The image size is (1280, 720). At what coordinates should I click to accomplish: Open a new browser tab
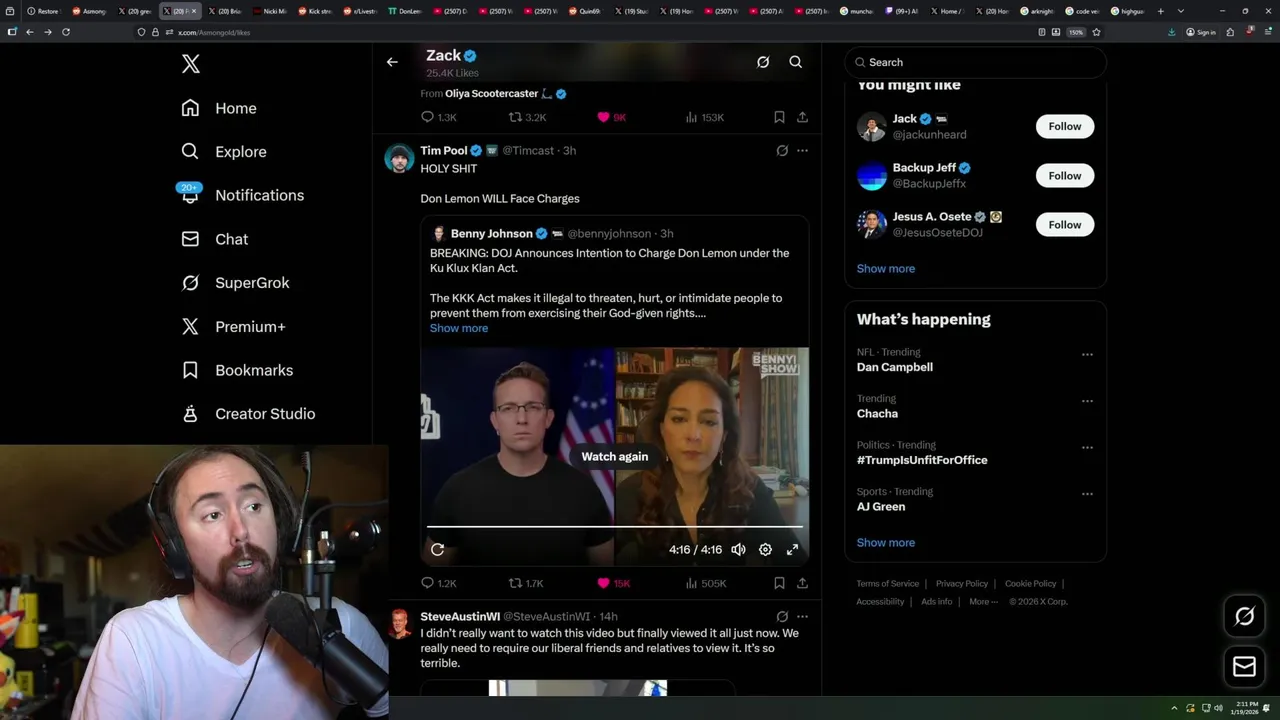point(1160,11)
